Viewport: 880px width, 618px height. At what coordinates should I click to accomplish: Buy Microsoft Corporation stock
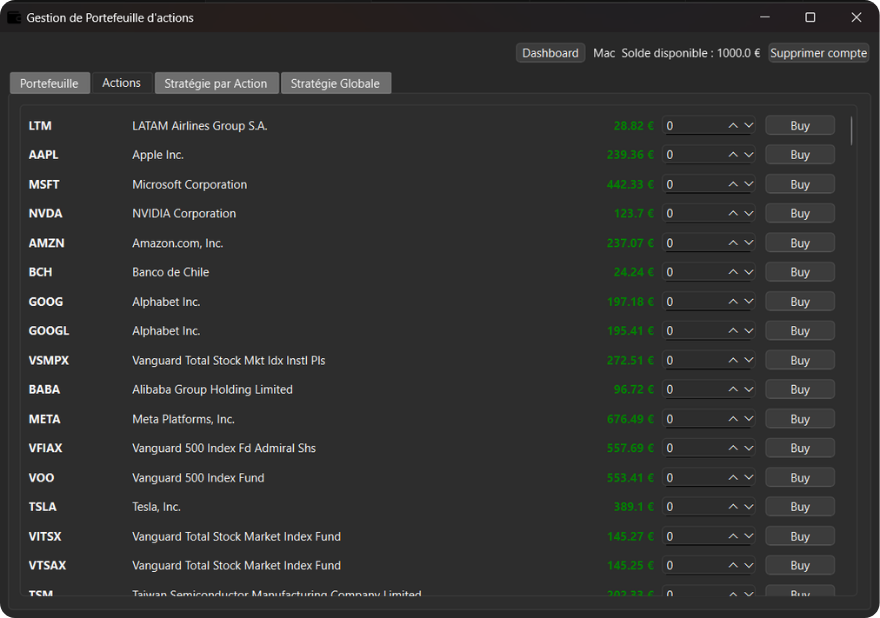coord(800,185)
